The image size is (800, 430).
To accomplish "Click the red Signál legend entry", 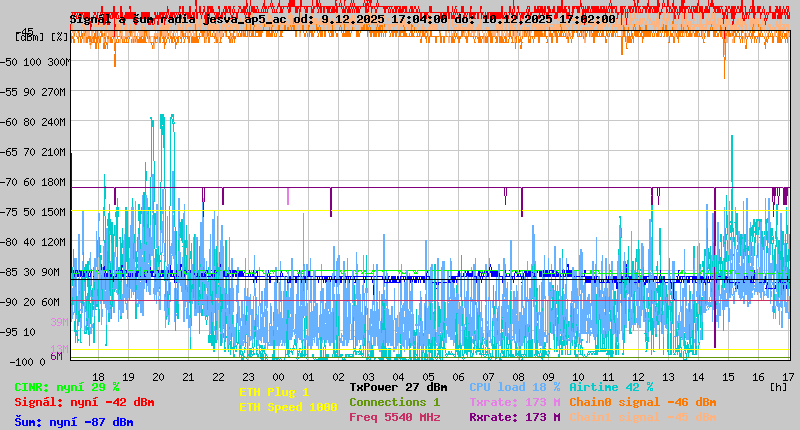I will tap(84, 402).
